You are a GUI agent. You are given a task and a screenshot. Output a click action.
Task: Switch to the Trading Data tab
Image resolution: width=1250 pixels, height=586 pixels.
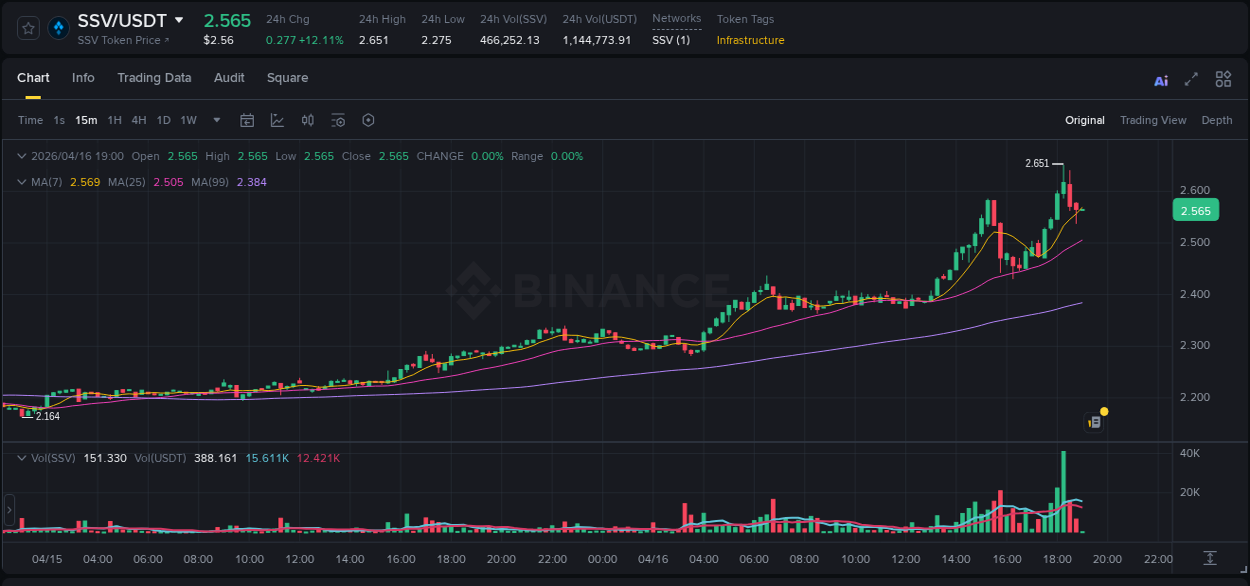[x=154, y=78]
